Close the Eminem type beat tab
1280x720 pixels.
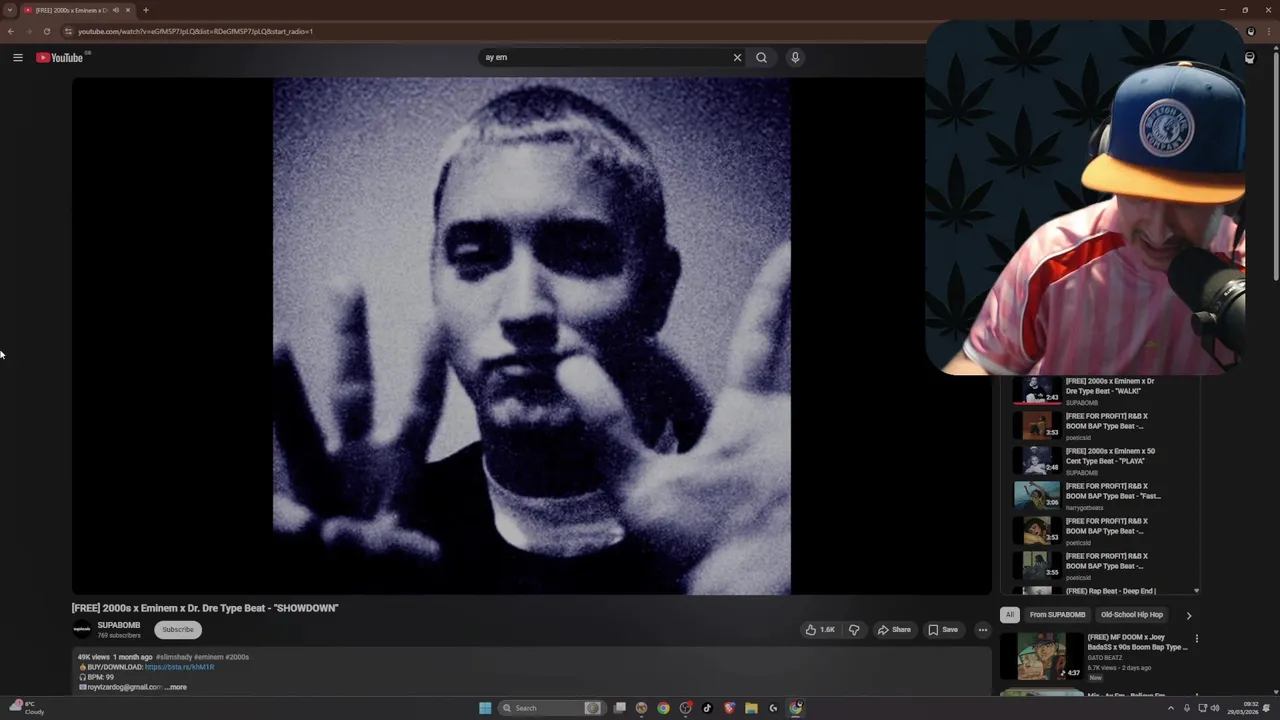click(x=128, y=10)
